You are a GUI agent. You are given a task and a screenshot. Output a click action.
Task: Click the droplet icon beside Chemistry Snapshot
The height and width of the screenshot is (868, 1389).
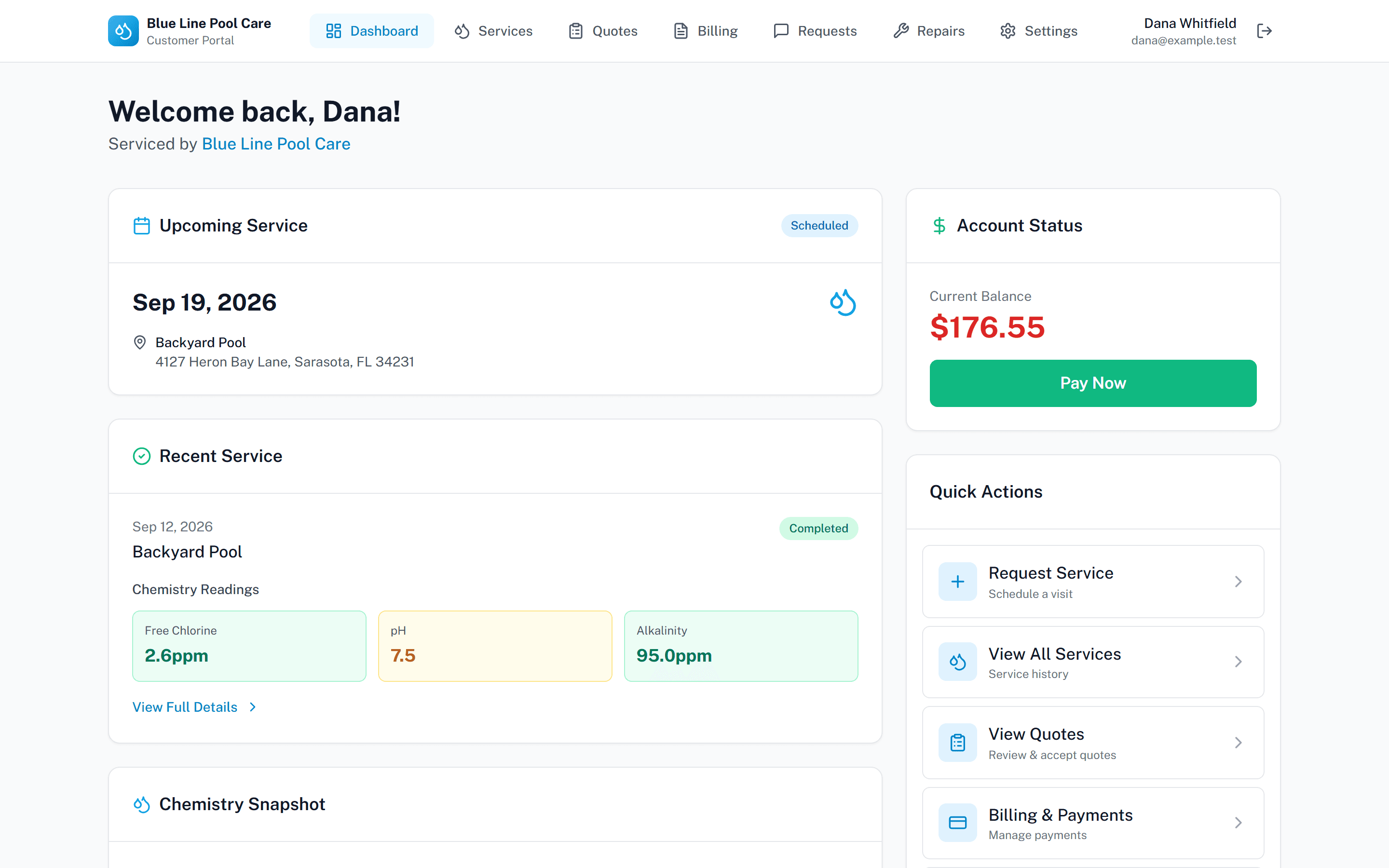click(x=142, y=804)
